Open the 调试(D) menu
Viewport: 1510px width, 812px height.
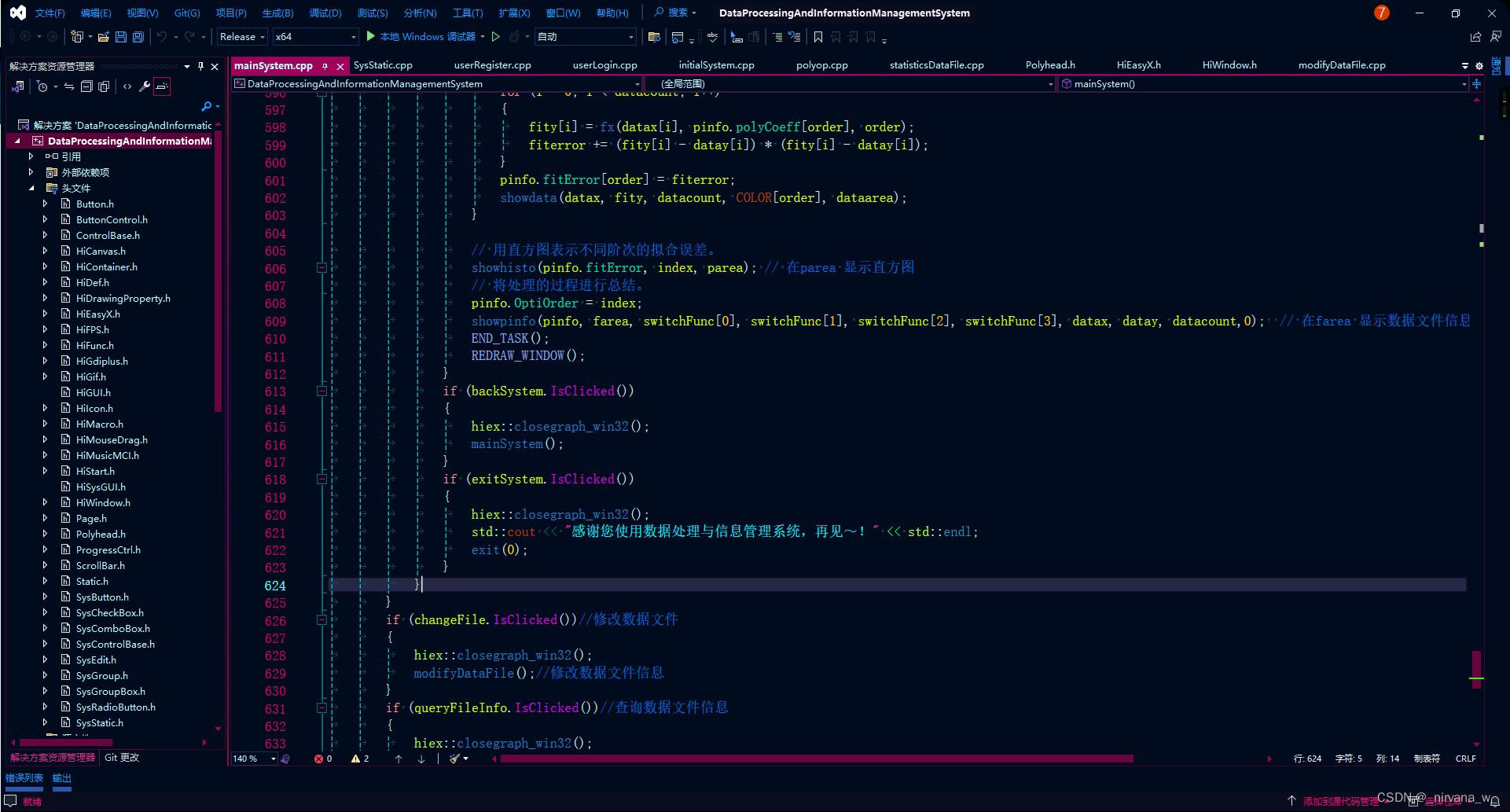(x=325, y=13)
